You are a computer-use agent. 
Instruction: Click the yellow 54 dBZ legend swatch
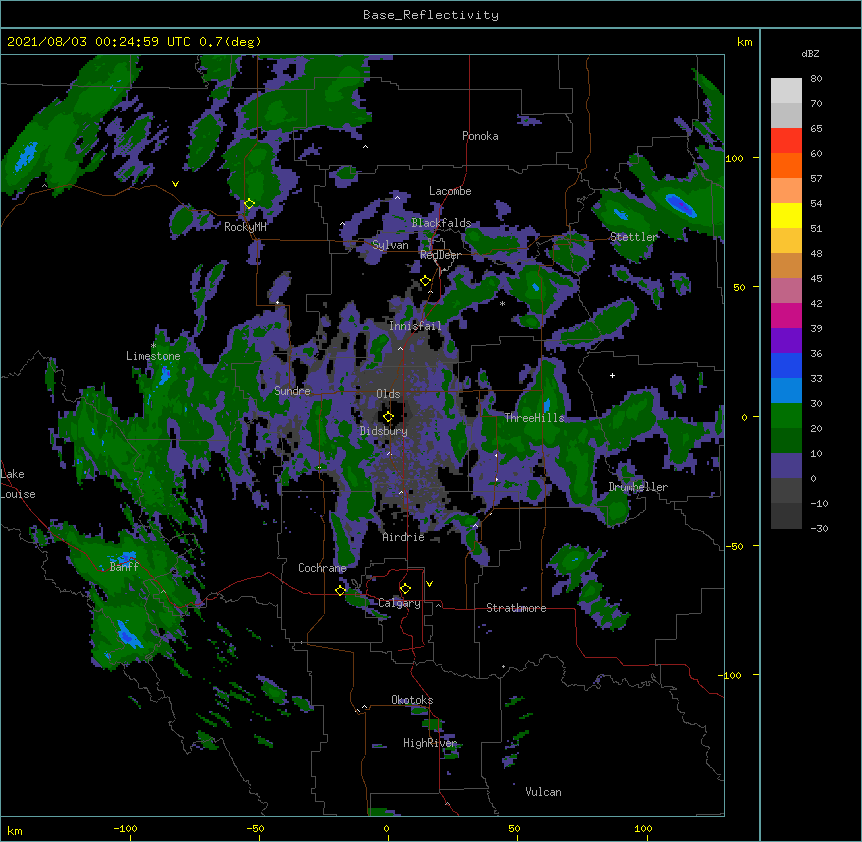pyautogui.click(x=786, y=215)
